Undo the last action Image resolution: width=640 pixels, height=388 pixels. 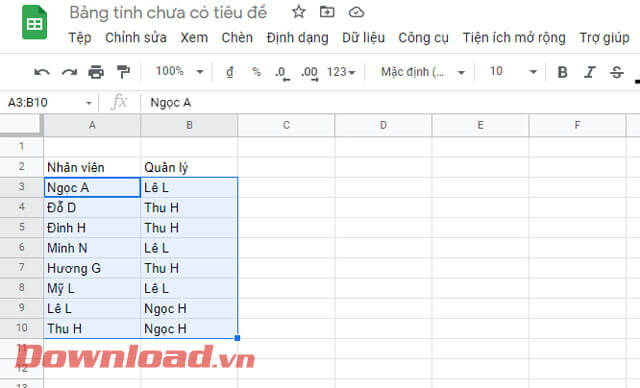[42, 72]
